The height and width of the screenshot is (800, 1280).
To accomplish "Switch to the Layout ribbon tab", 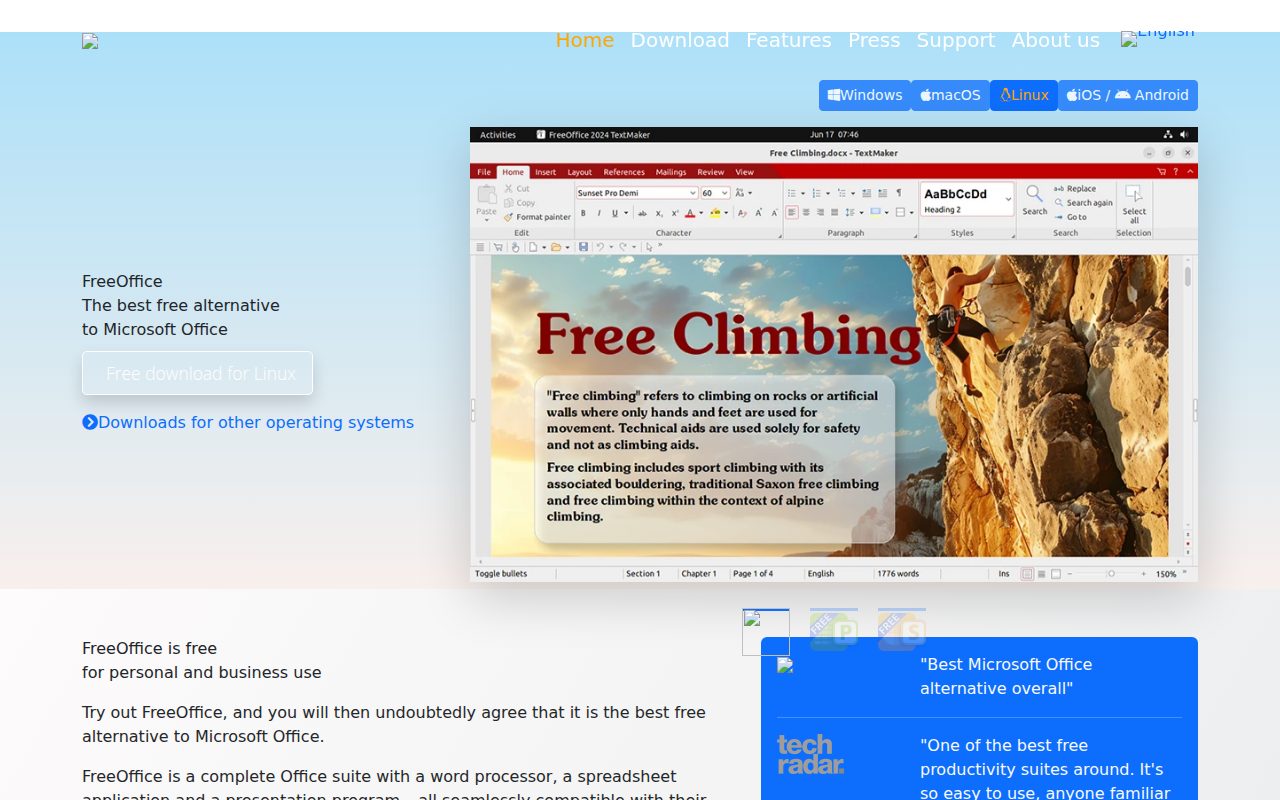I will click(580, 172).
